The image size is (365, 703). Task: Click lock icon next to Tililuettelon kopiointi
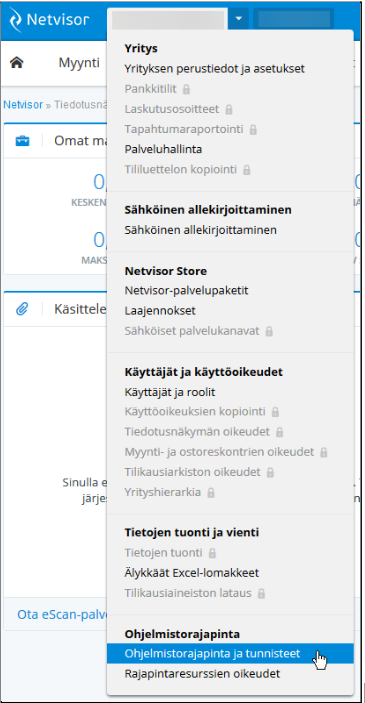click(x=246, y=170)
